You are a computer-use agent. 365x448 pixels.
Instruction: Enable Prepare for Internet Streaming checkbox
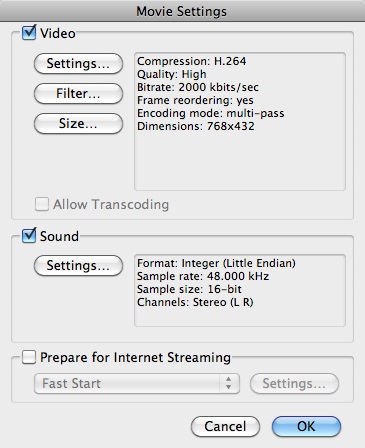(29, 357)
